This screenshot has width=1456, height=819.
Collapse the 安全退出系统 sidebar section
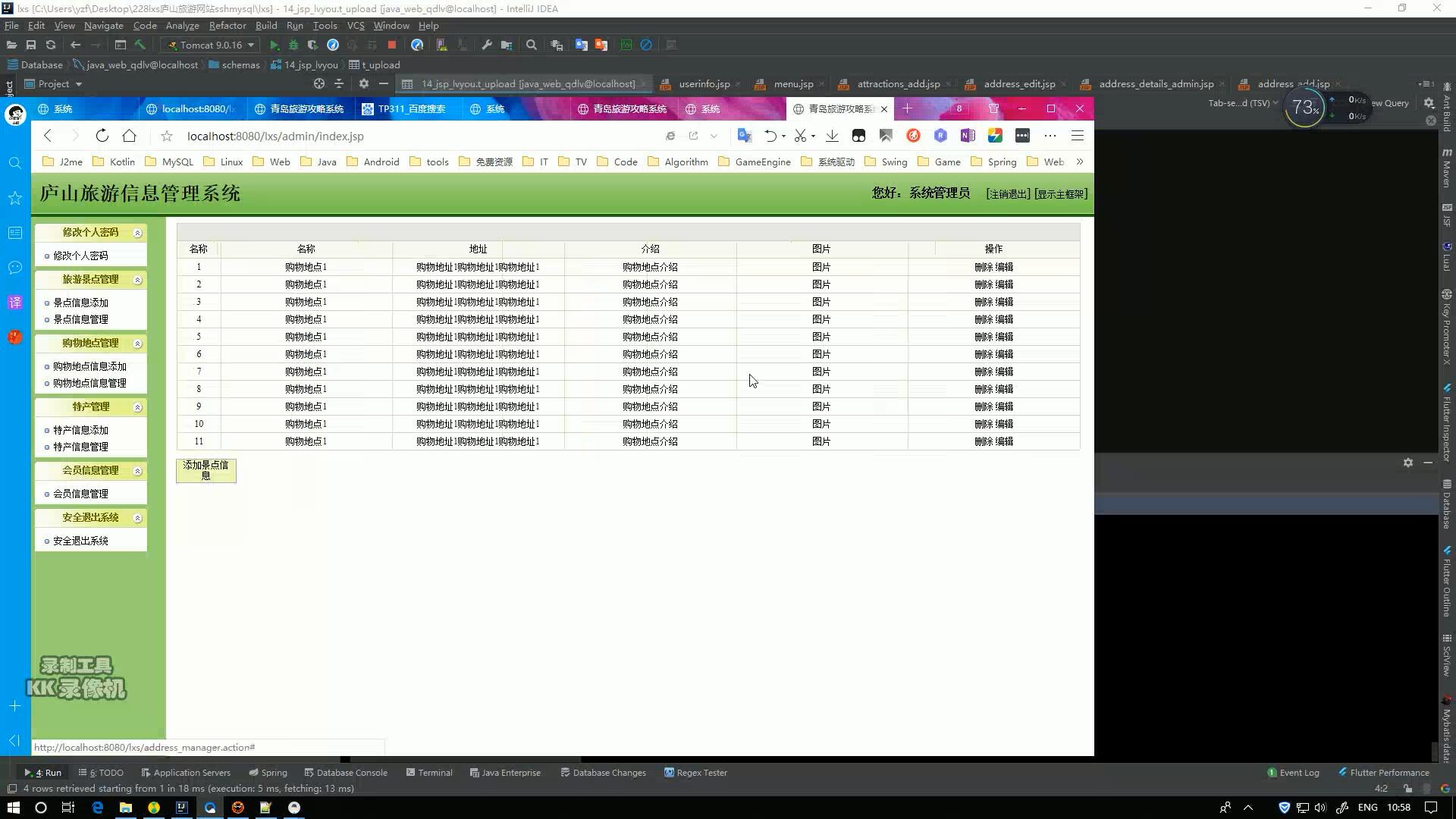tap(137, 518)
